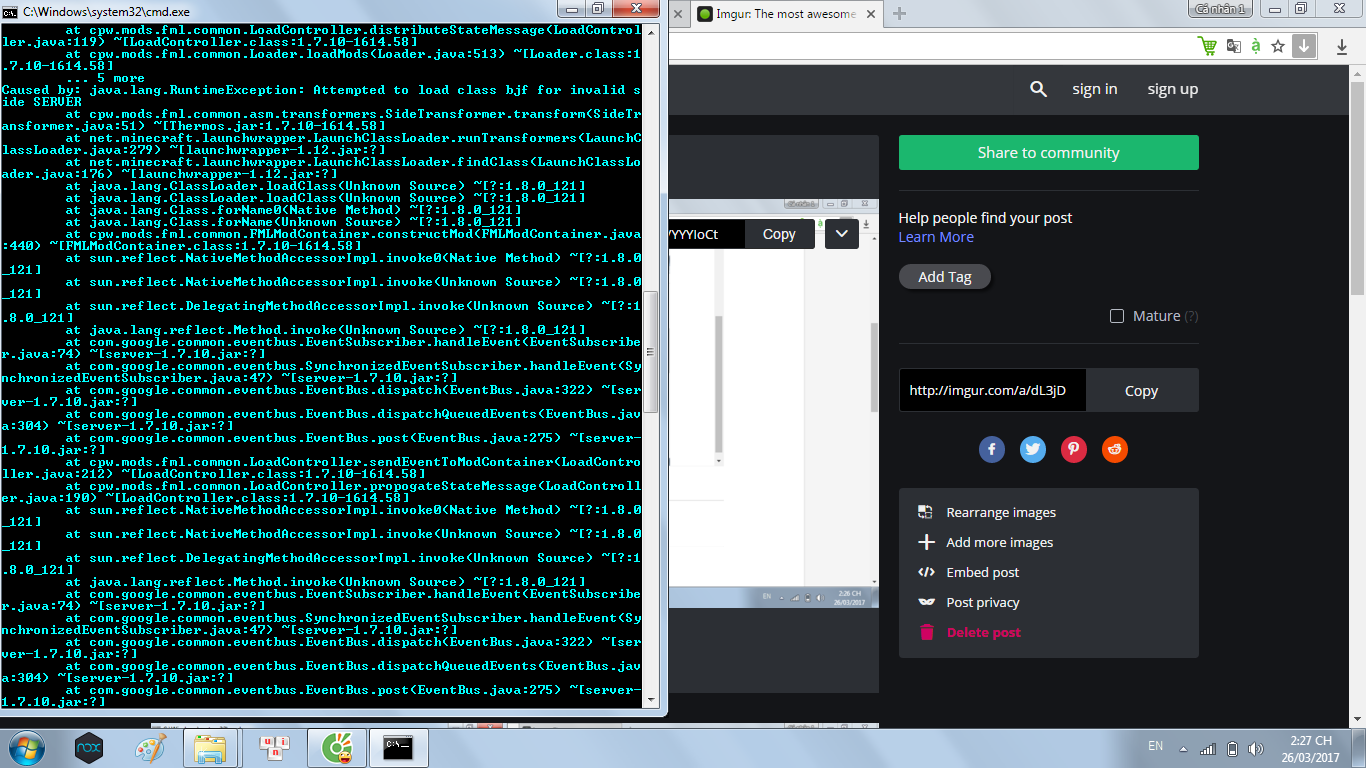
Task: Expand the image link options chevron
Action: (x=842, y=234)
